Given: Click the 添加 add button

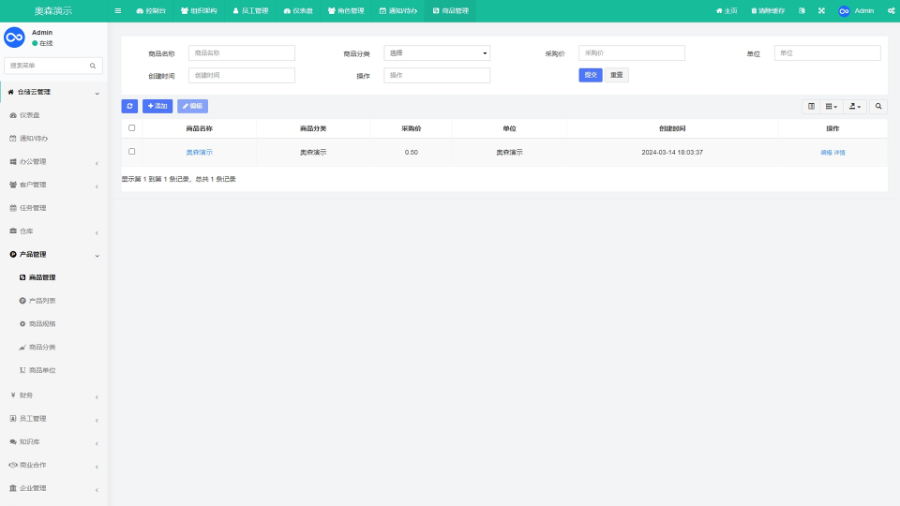Looking at the screenshot, I should coord(158,106).
